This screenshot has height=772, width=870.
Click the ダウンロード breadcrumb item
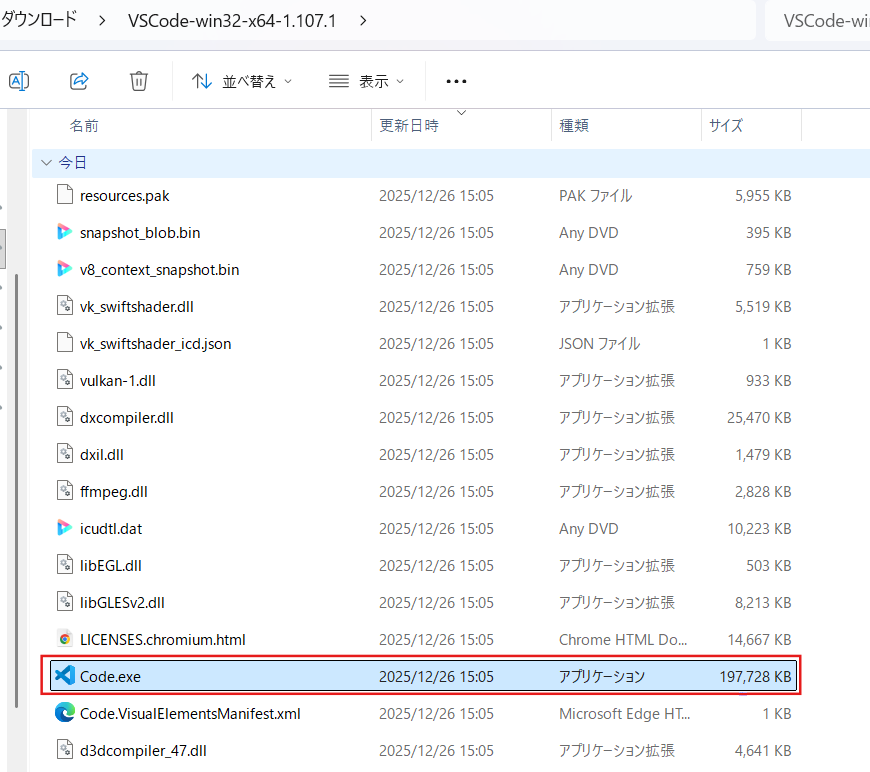(40, 21)
